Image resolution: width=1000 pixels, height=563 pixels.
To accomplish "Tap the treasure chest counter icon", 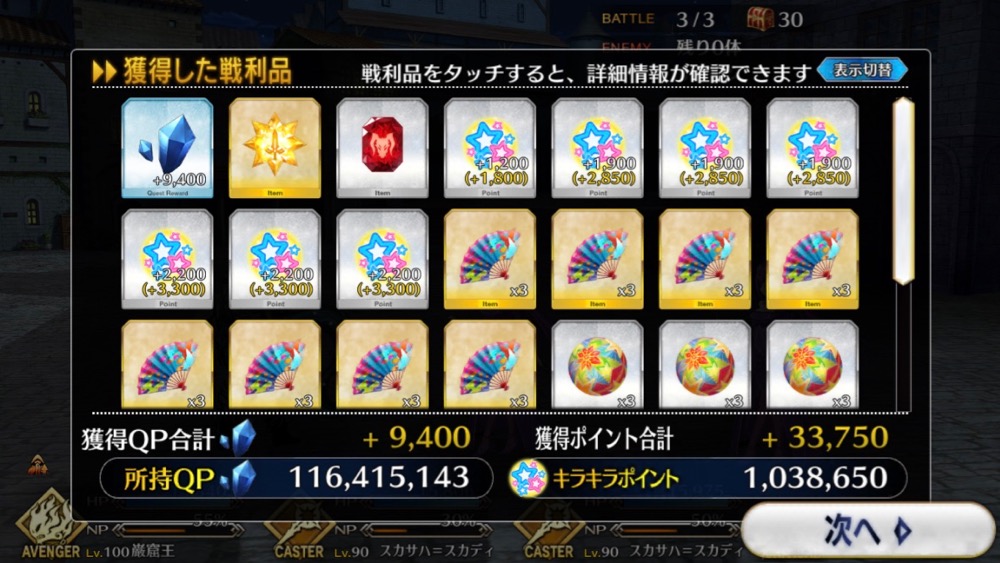I will [x=760, y=18].
